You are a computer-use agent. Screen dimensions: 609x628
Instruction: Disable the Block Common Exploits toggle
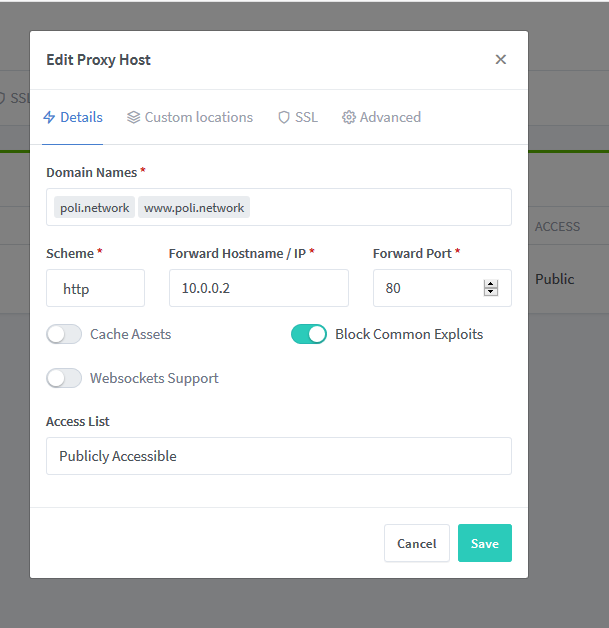(x=309, y=334)
